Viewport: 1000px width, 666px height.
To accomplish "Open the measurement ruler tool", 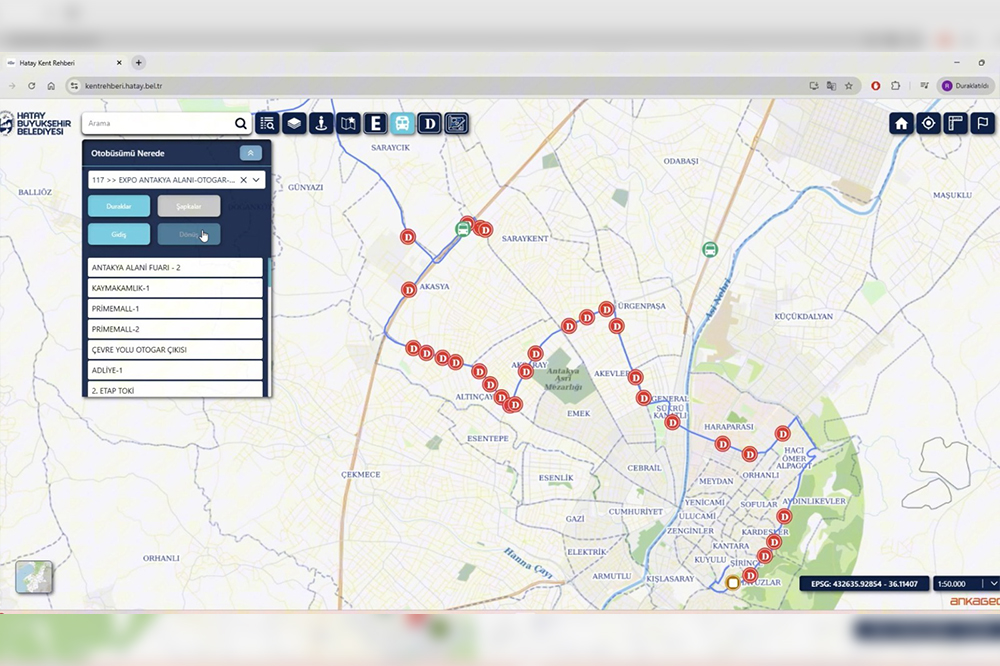I will click(956, 123).
